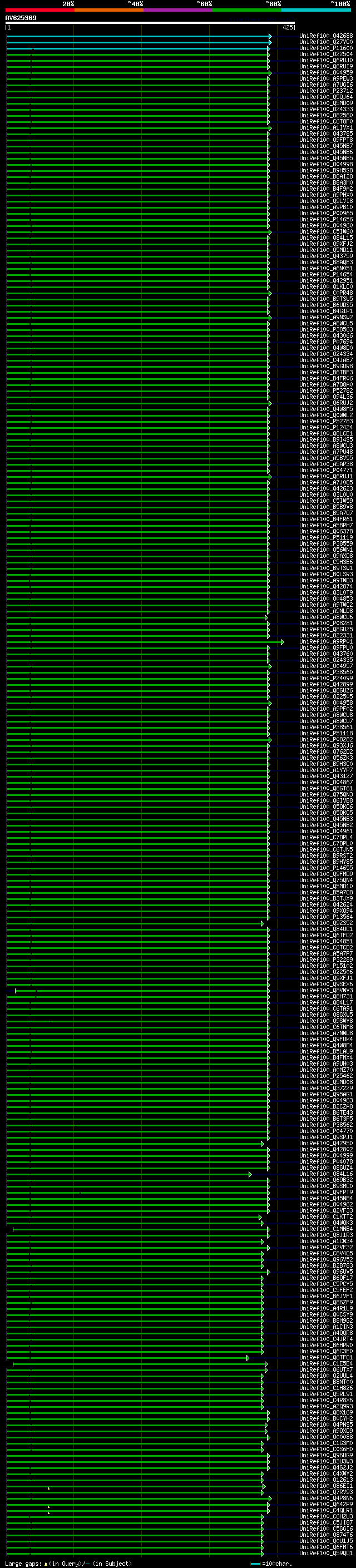Viewport: 356px width, 1568px height.
Task: Select the UniRef100_O04957 label
Action: pos(326,666)
